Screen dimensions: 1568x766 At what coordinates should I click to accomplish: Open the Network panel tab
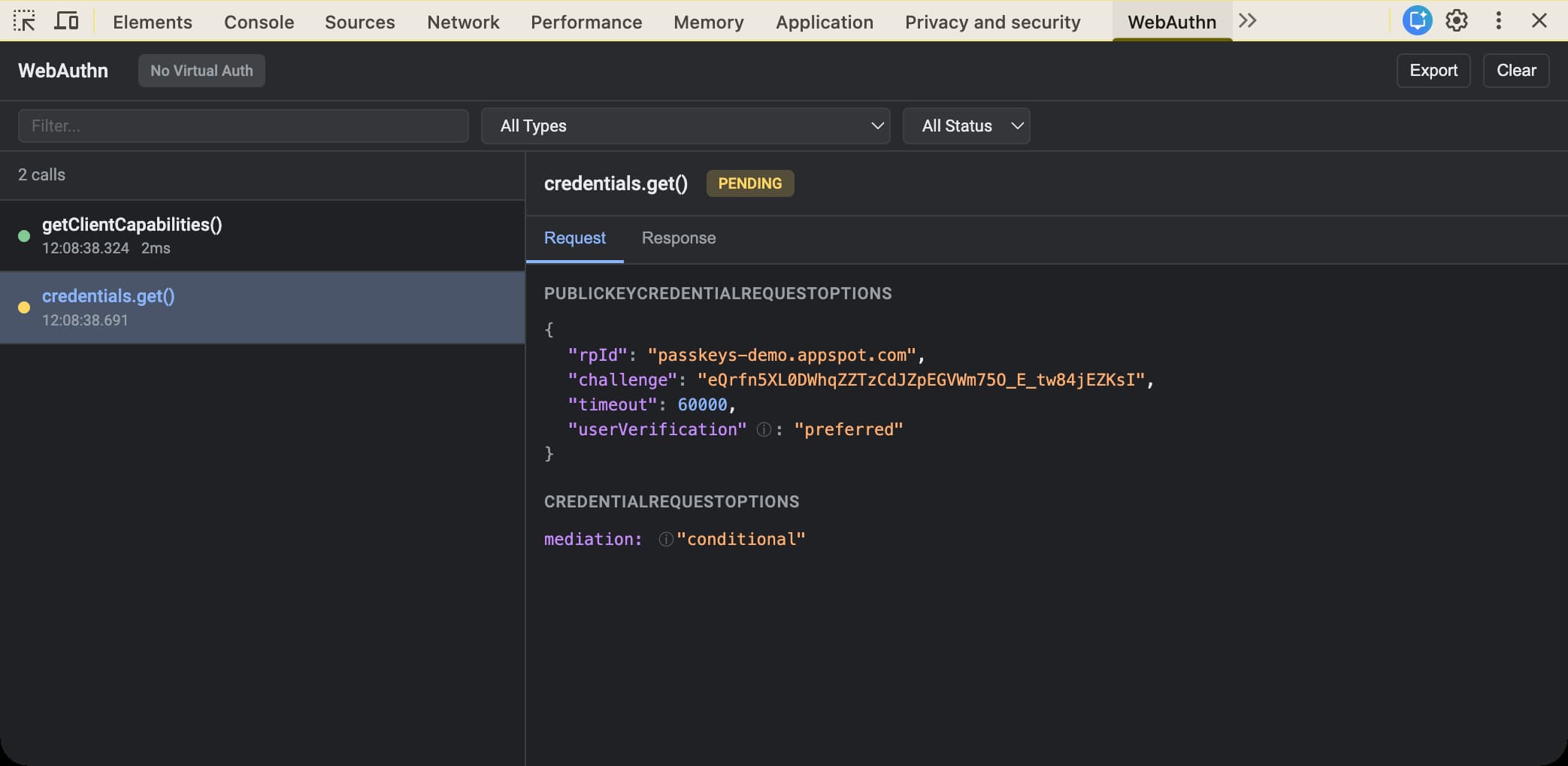coord(463,23)
